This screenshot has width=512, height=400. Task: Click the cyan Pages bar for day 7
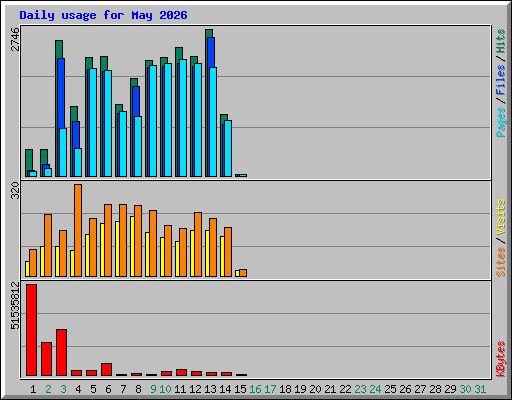click(x=123, y=144)
